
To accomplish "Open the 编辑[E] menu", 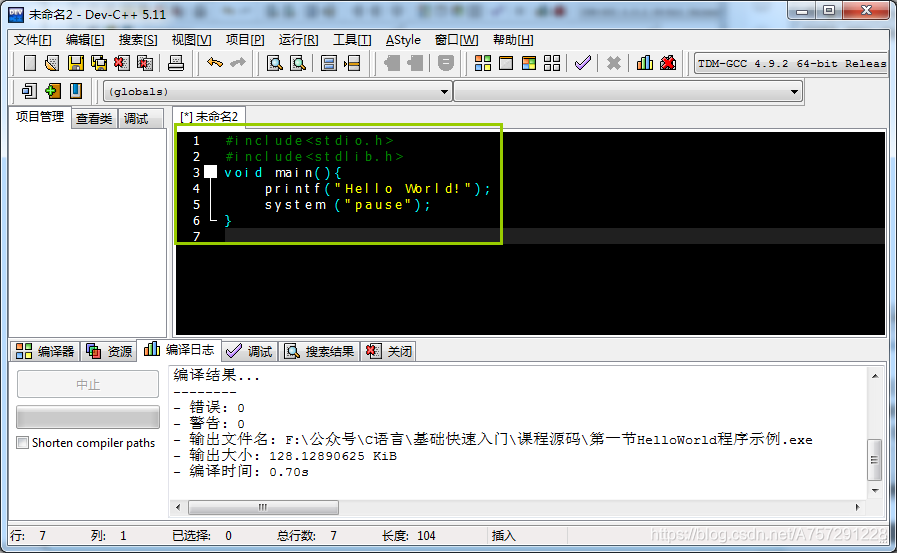I will pyautogui.click(x=85, y=40).
